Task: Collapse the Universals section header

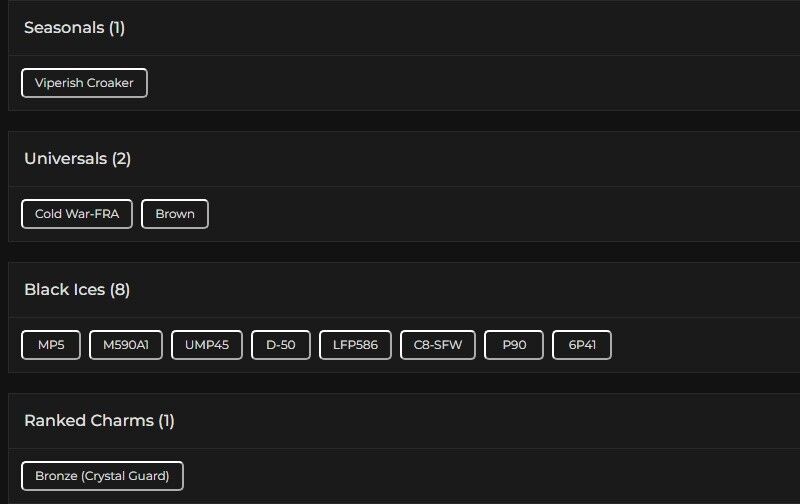Action: click(66, 159)
